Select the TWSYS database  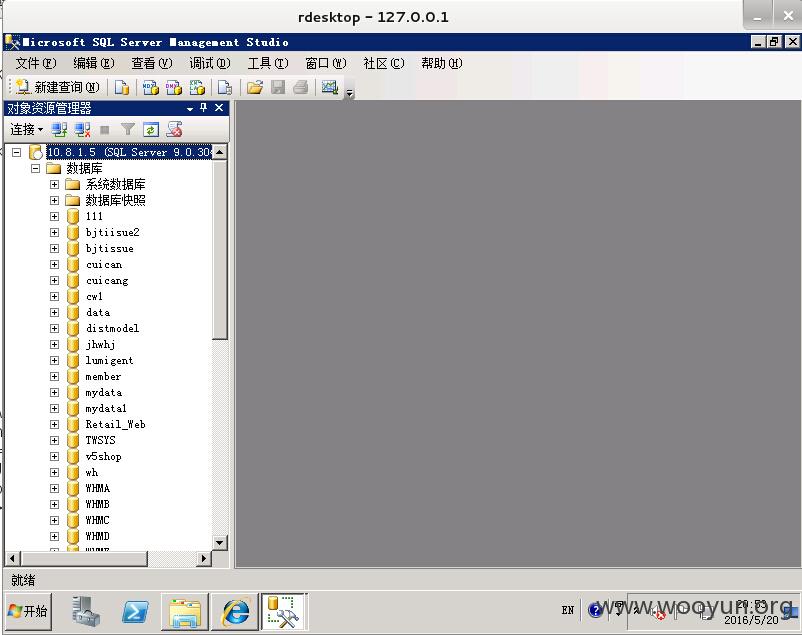click(100, 440)
